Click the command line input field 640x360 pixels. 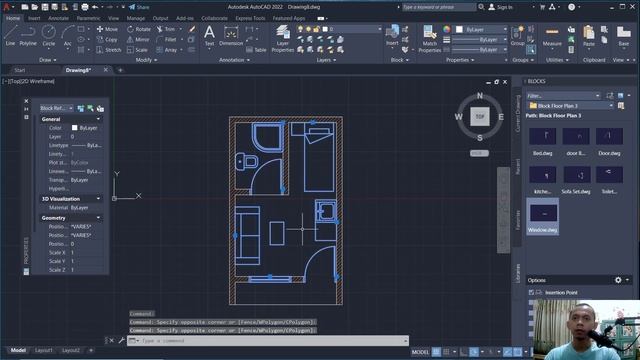coord(268,340)
